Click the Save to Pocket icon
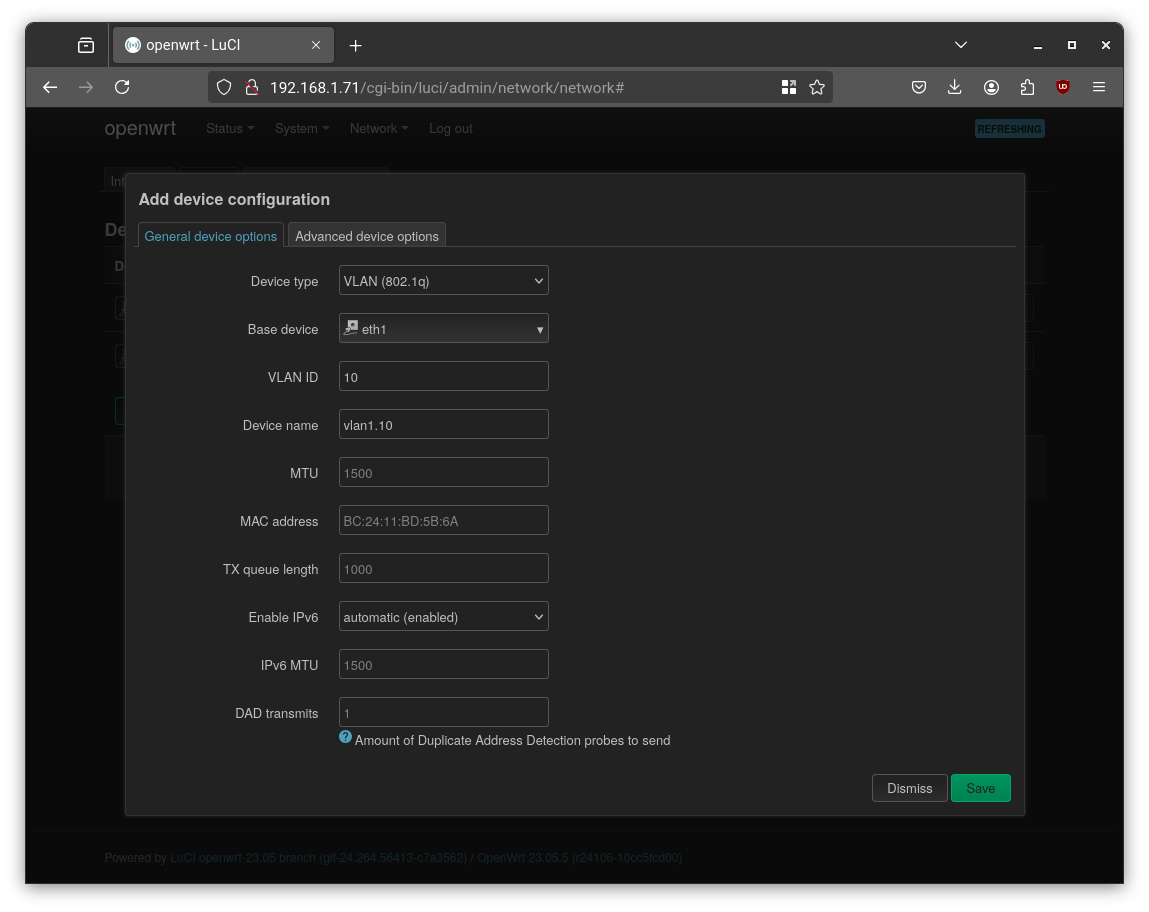The height and width of the screenshot is (912, 1149). coord(919,87)
